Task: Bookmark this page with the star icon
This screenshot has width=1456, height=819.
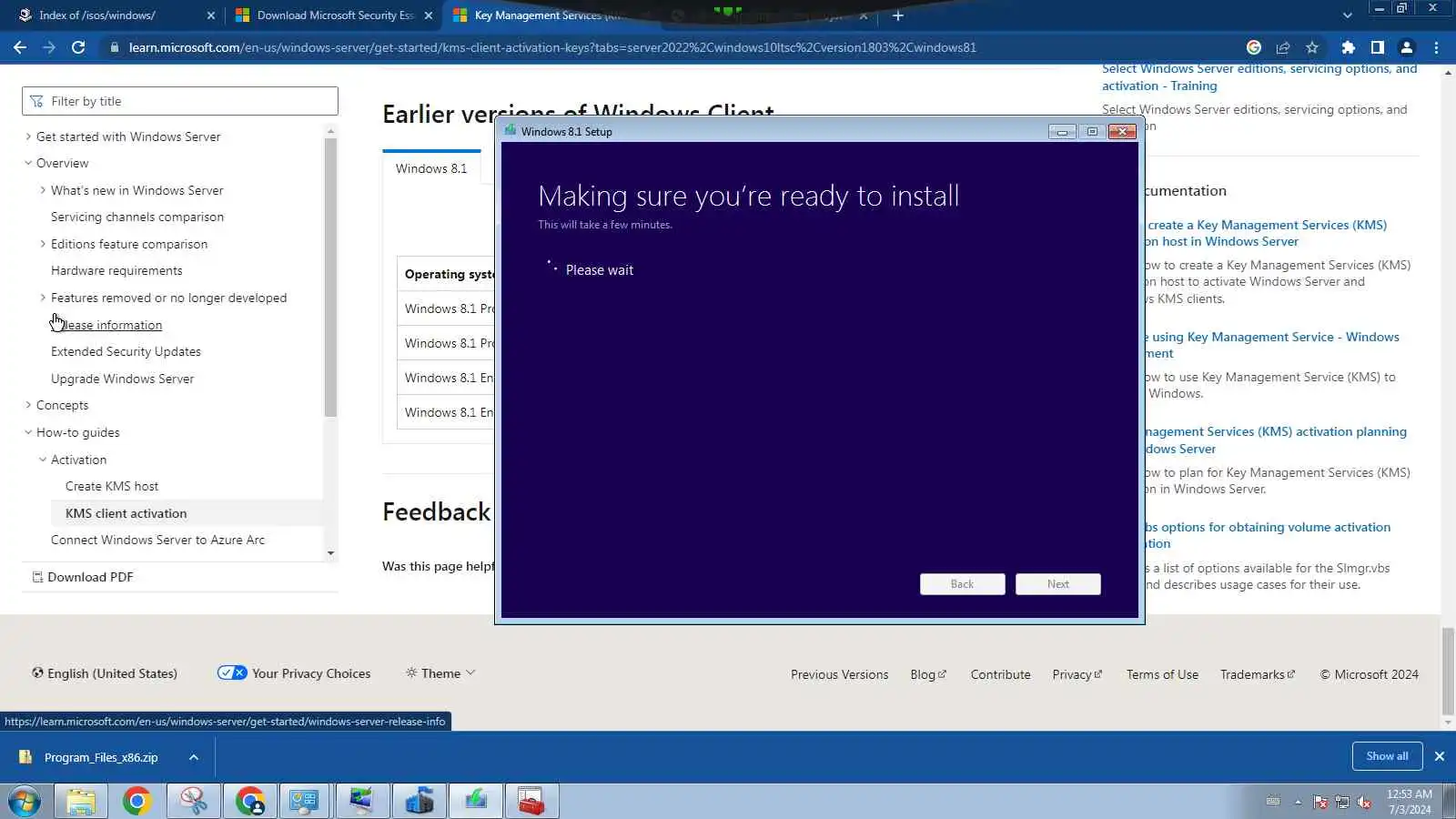Action: 1312,47
